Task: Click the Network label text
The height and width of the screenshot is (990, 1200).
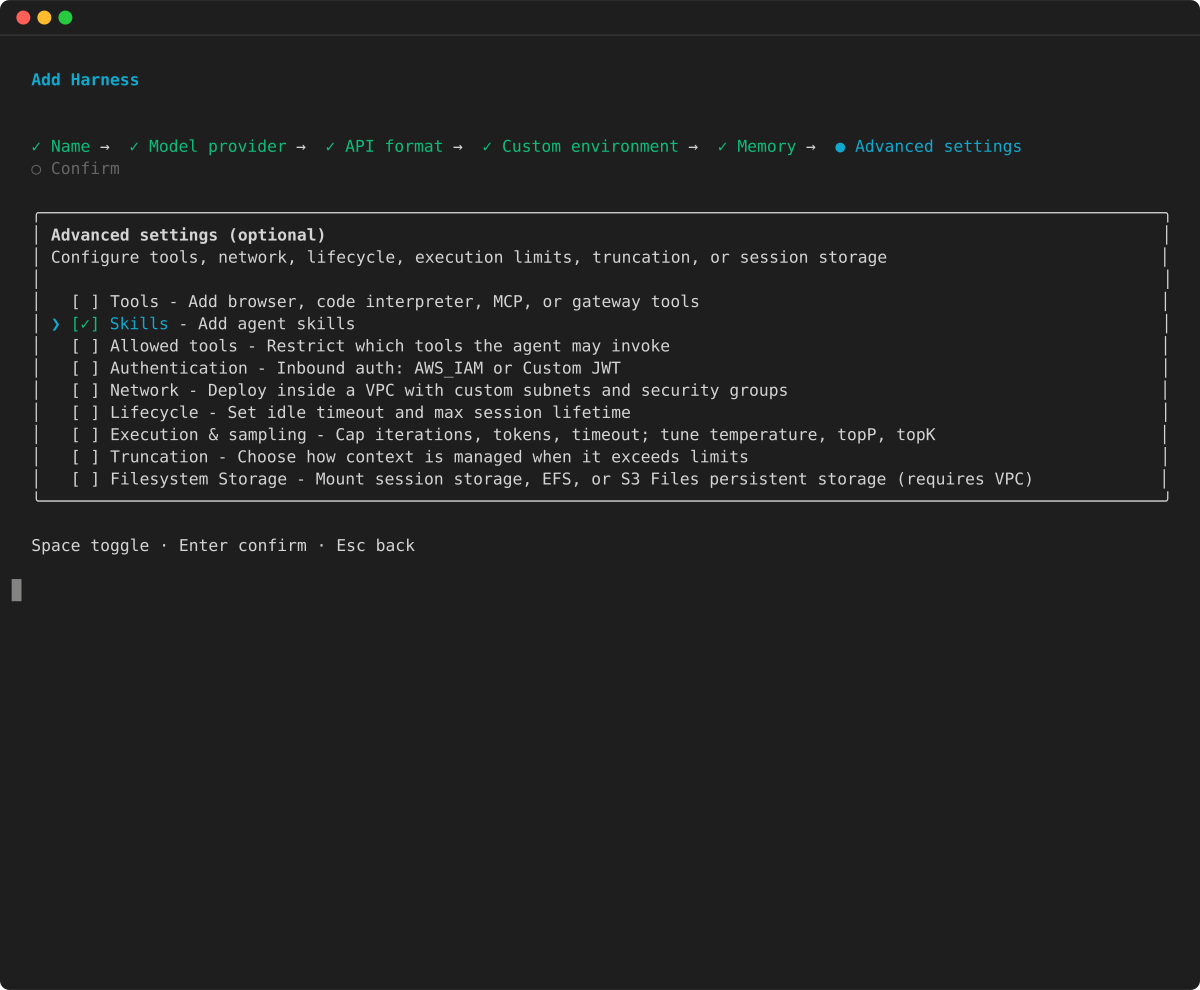Action: point(144,390)
